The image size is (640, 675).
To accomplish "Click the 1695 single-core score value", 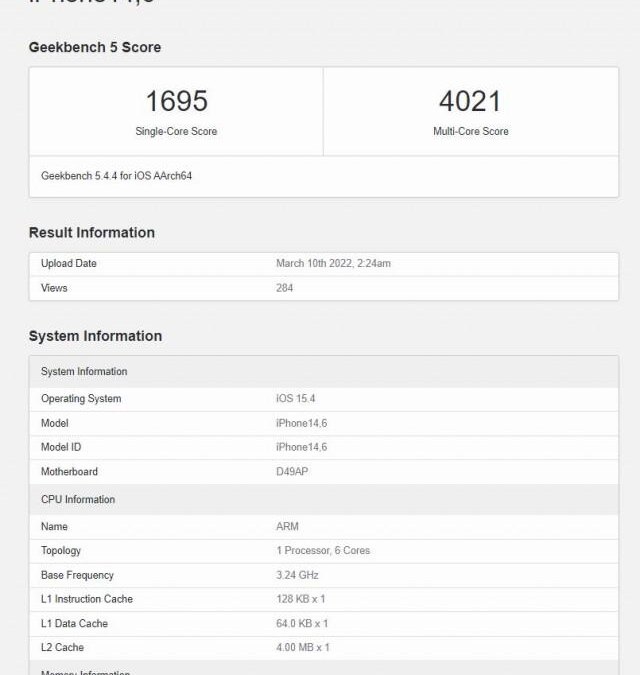I will click(176, 101).
